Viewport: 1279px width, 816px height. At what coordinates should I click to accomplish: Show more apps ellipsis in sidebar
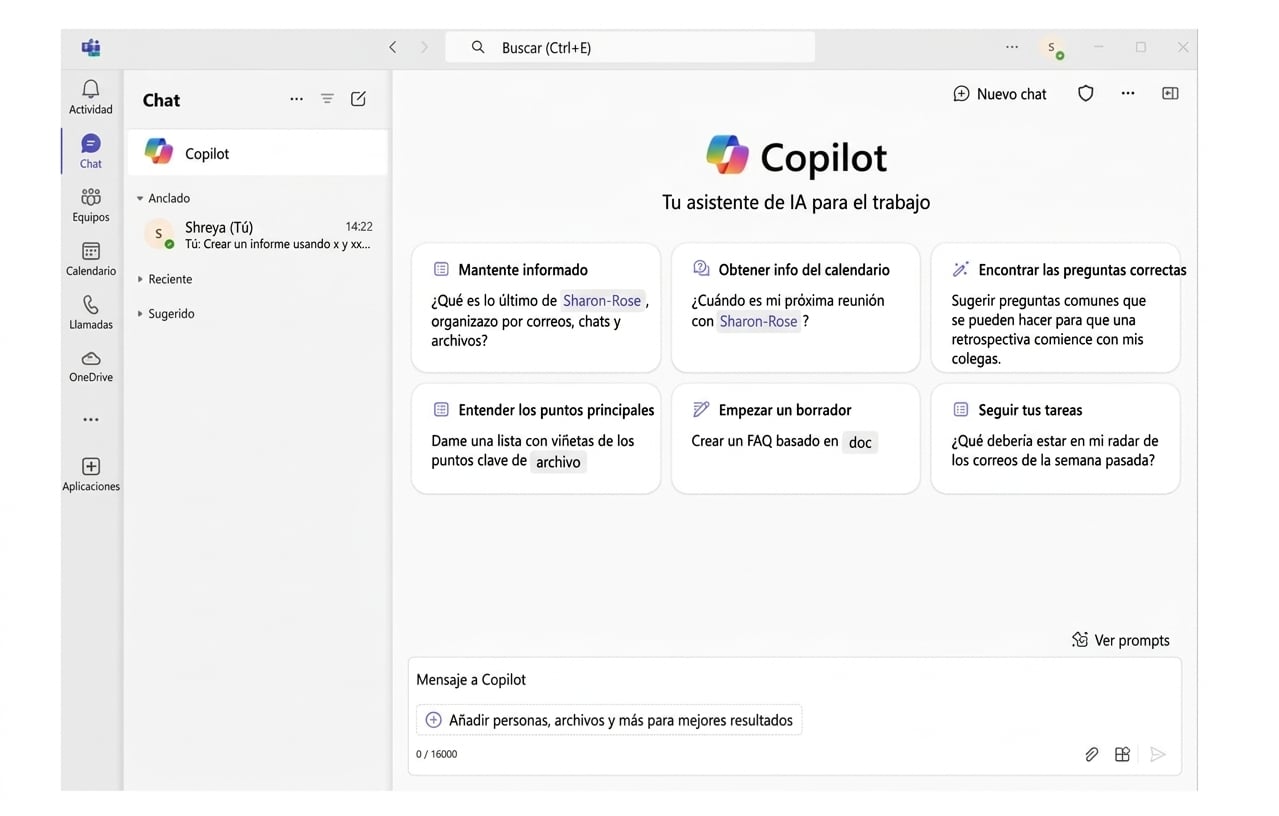[x=90, y=420]
